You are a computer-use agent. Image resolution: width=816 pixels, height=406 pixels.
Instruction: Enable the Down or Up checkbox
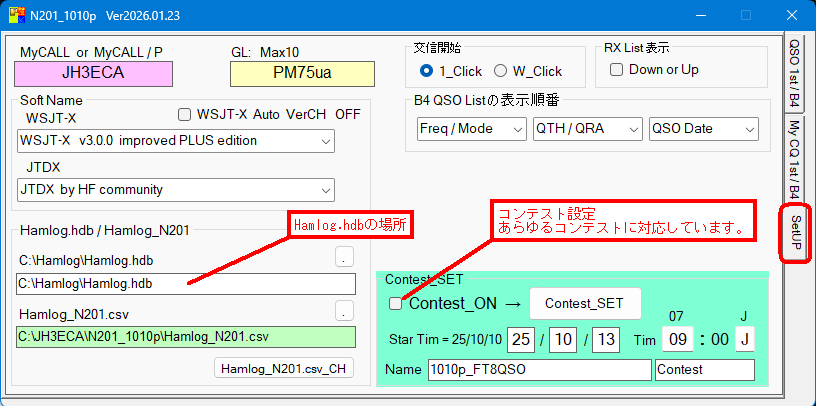tap(617, 70)
